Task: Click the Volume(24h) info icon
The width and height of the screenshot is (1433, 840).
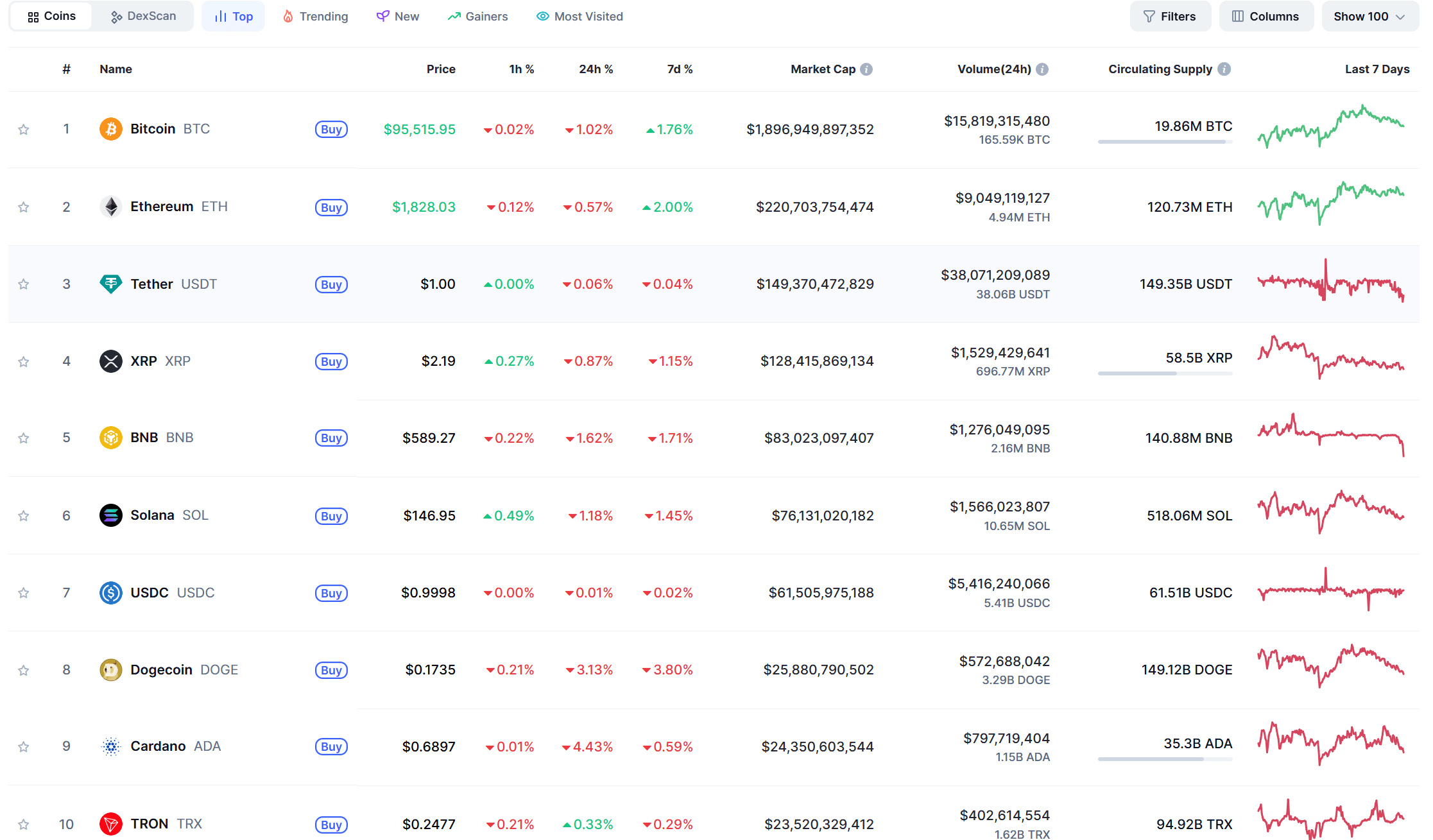Action: [x=1042, y=69]
